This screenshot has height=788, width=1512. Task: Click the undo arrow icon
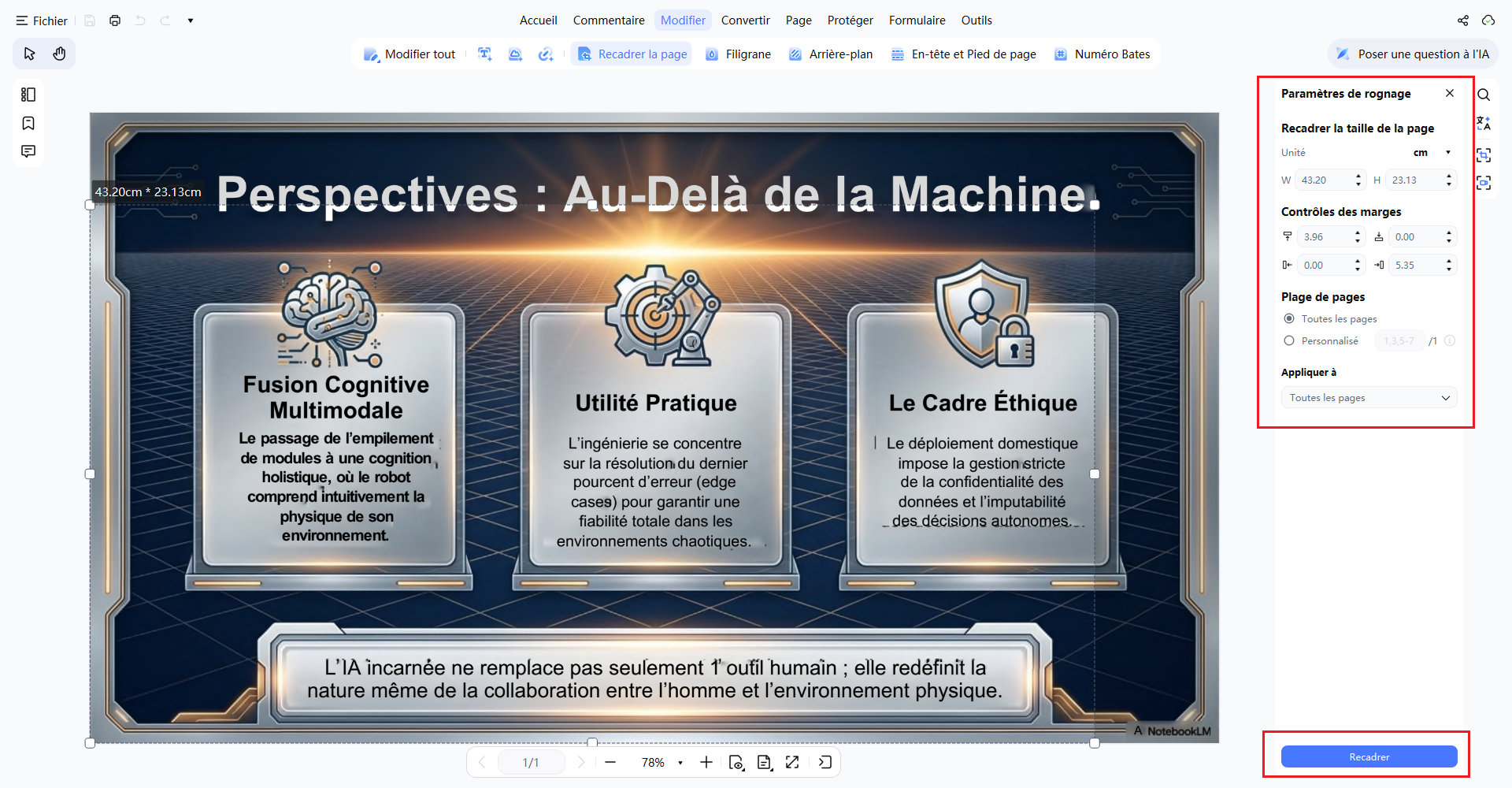point(140,20)
